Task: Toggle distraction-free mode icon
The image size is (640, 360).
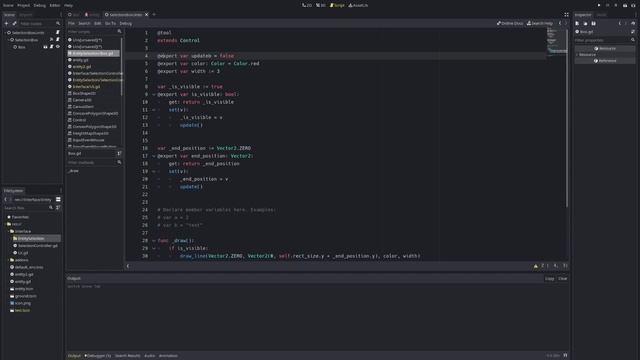Action: (566, 15)
